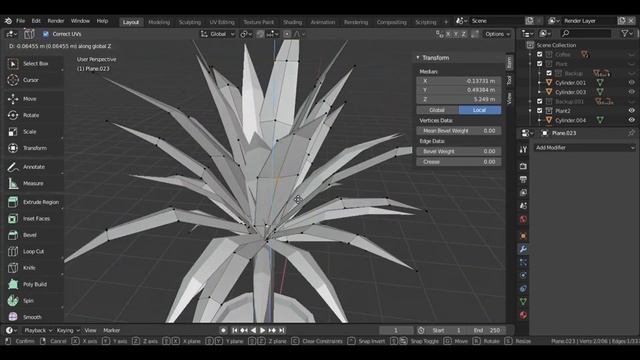Open the Object properties orange square tab
Image resolution: width=640 pixels, height=360 pixels.
coord(523,236)
